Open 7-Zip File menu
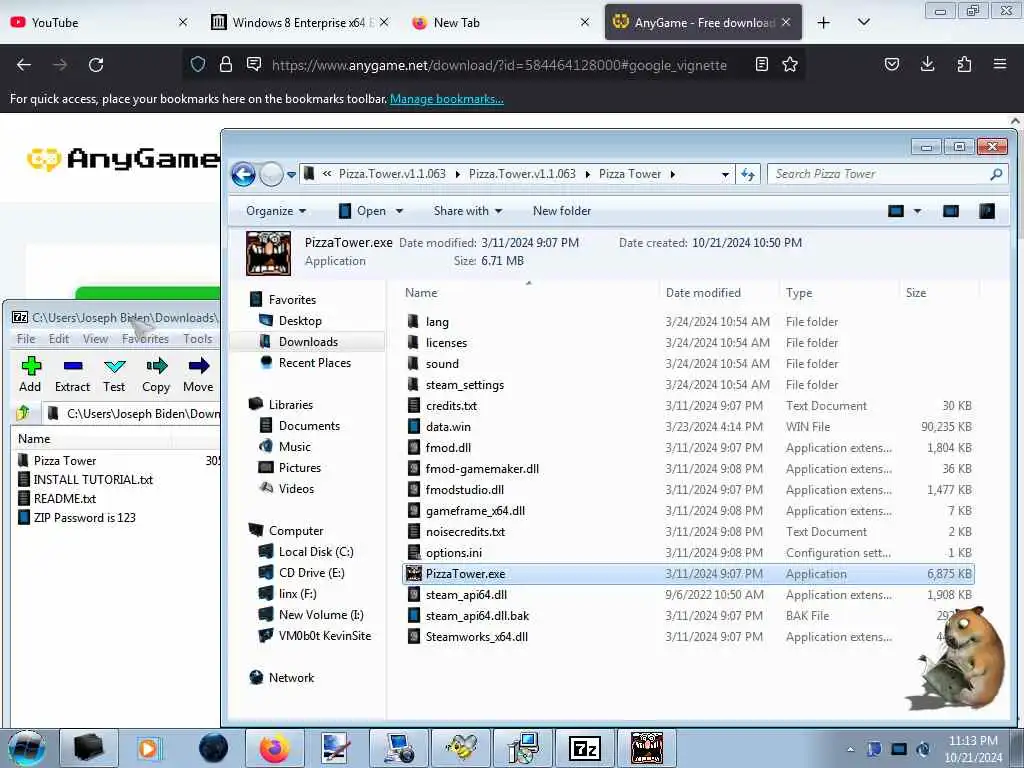The height and width of the screenshot is (768, 1024). pyautogui.click(x=26, y=339)
